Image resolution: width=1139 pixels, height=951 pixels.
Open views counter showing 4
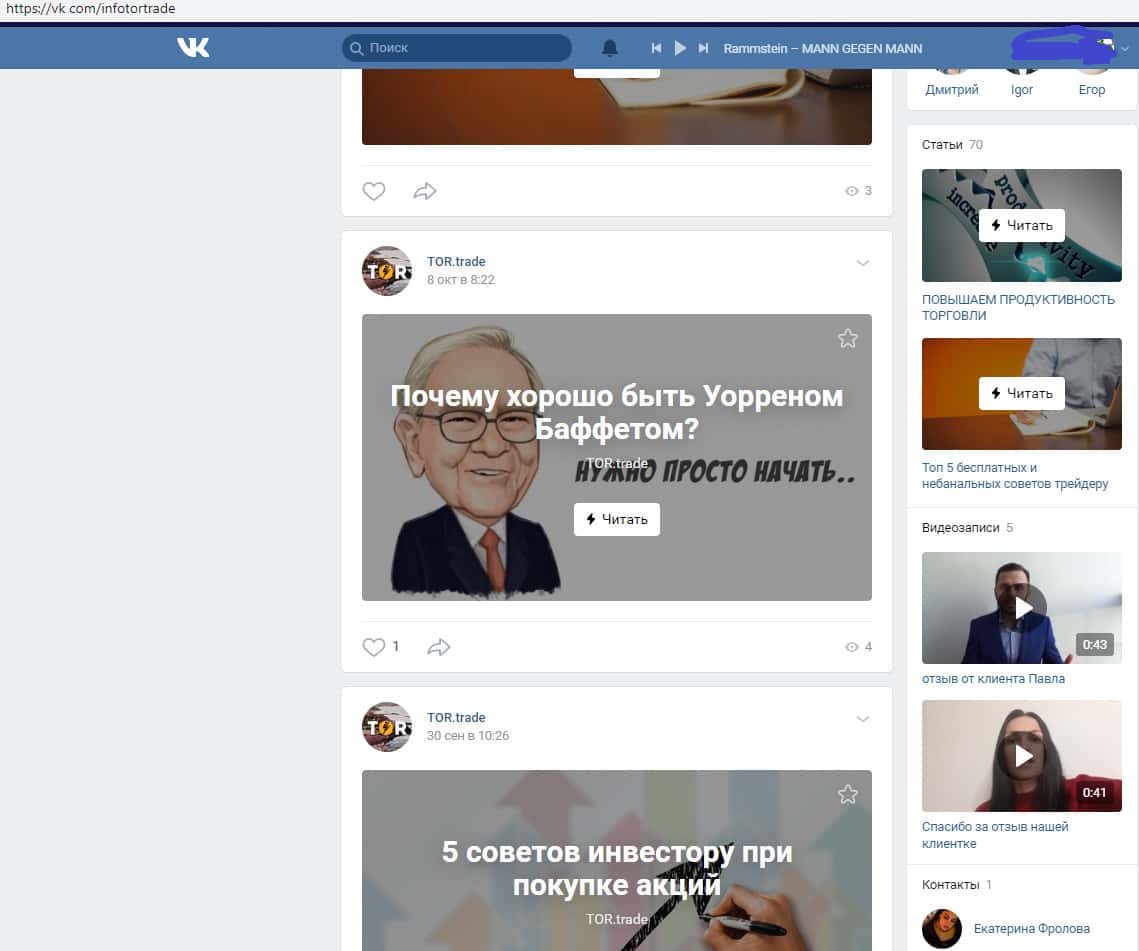click(x=858, y=647)
